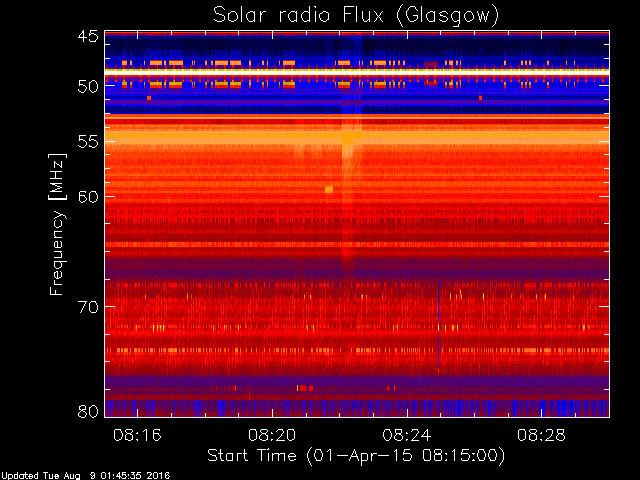Click the small orange blob near 60 MHz
The width and height of the screenshot is (640, 480).
(x=329, y=189)
